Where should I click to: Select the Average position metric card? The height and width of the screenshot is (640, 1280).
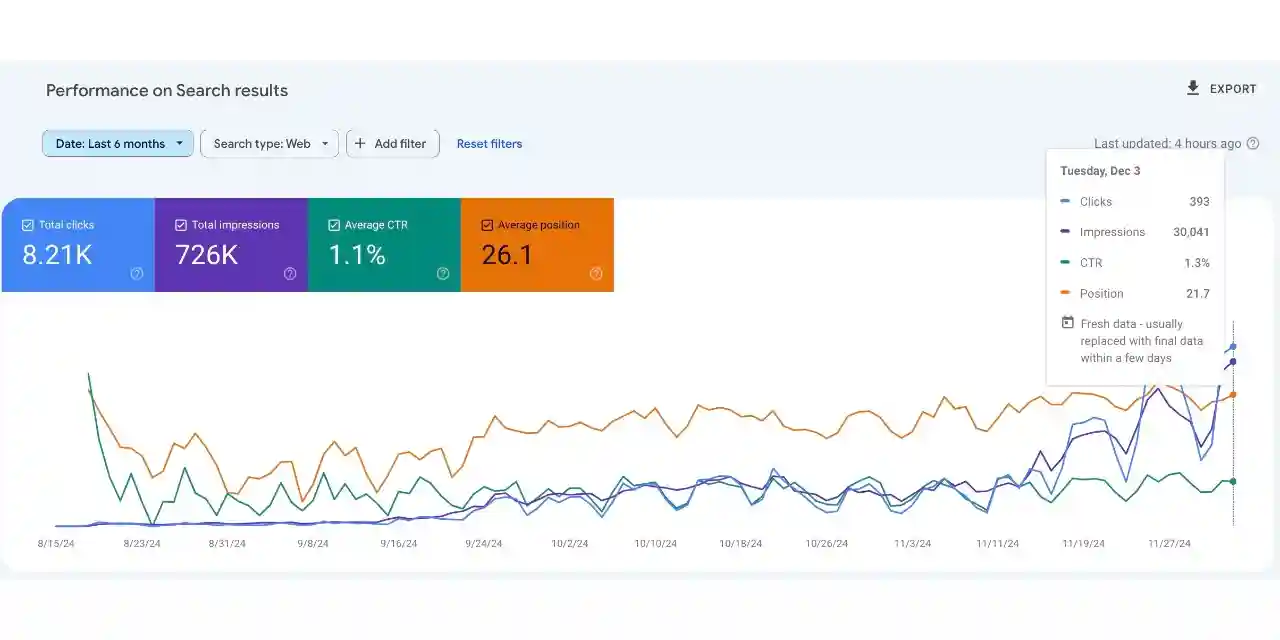pos(537,245)
